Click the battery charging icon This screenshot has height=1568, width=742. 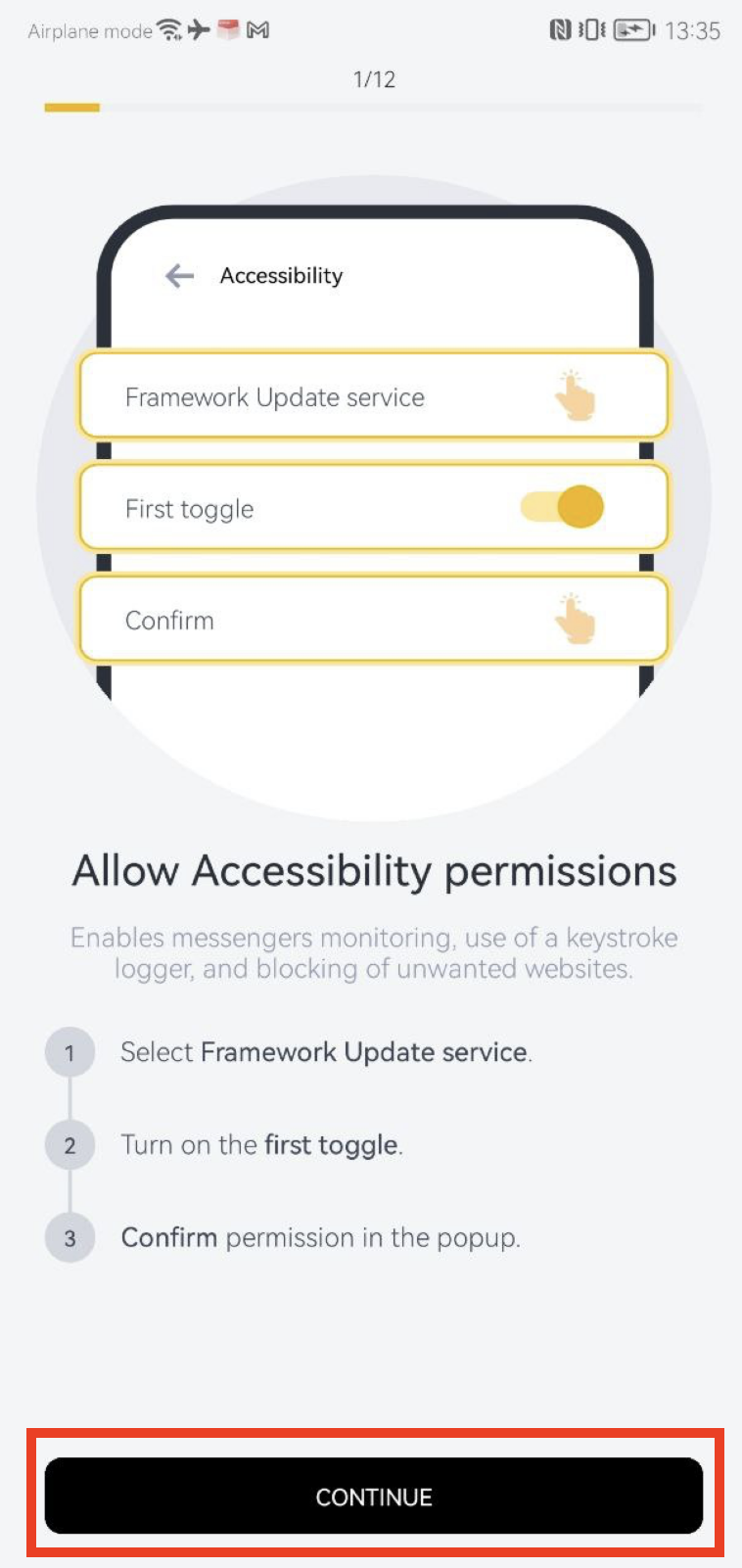coord(634,30)
